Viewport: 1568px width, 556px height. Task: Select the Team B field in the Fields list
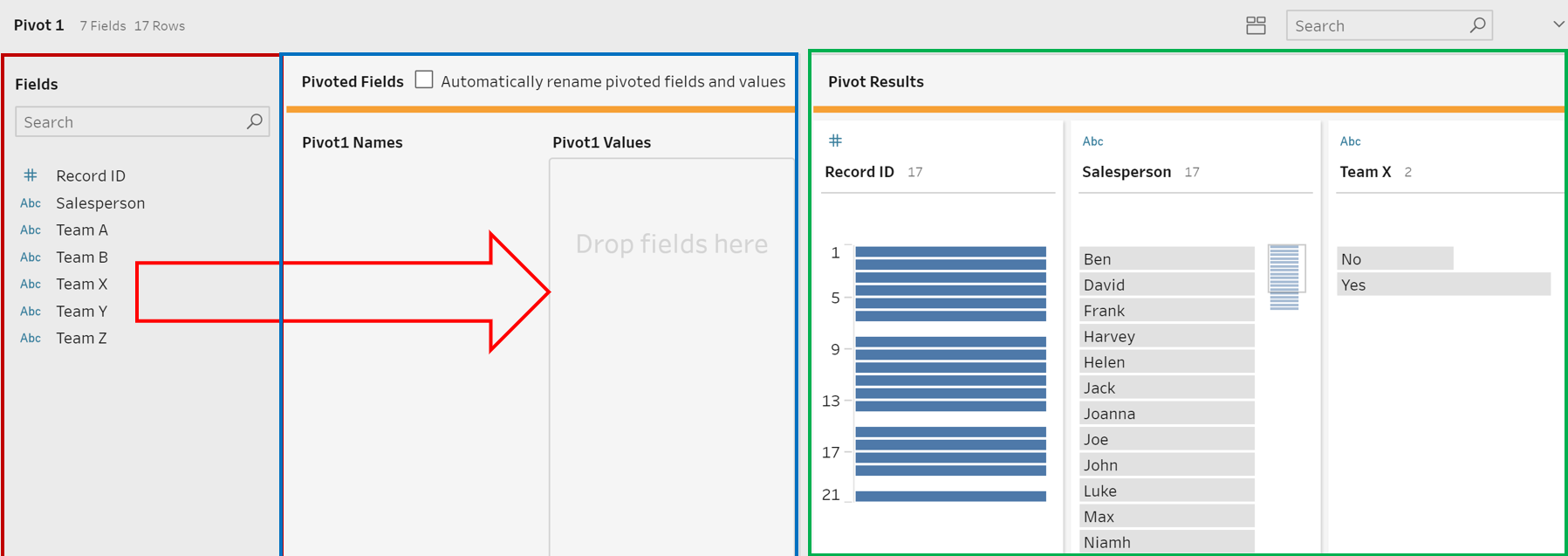coord(82,257)
